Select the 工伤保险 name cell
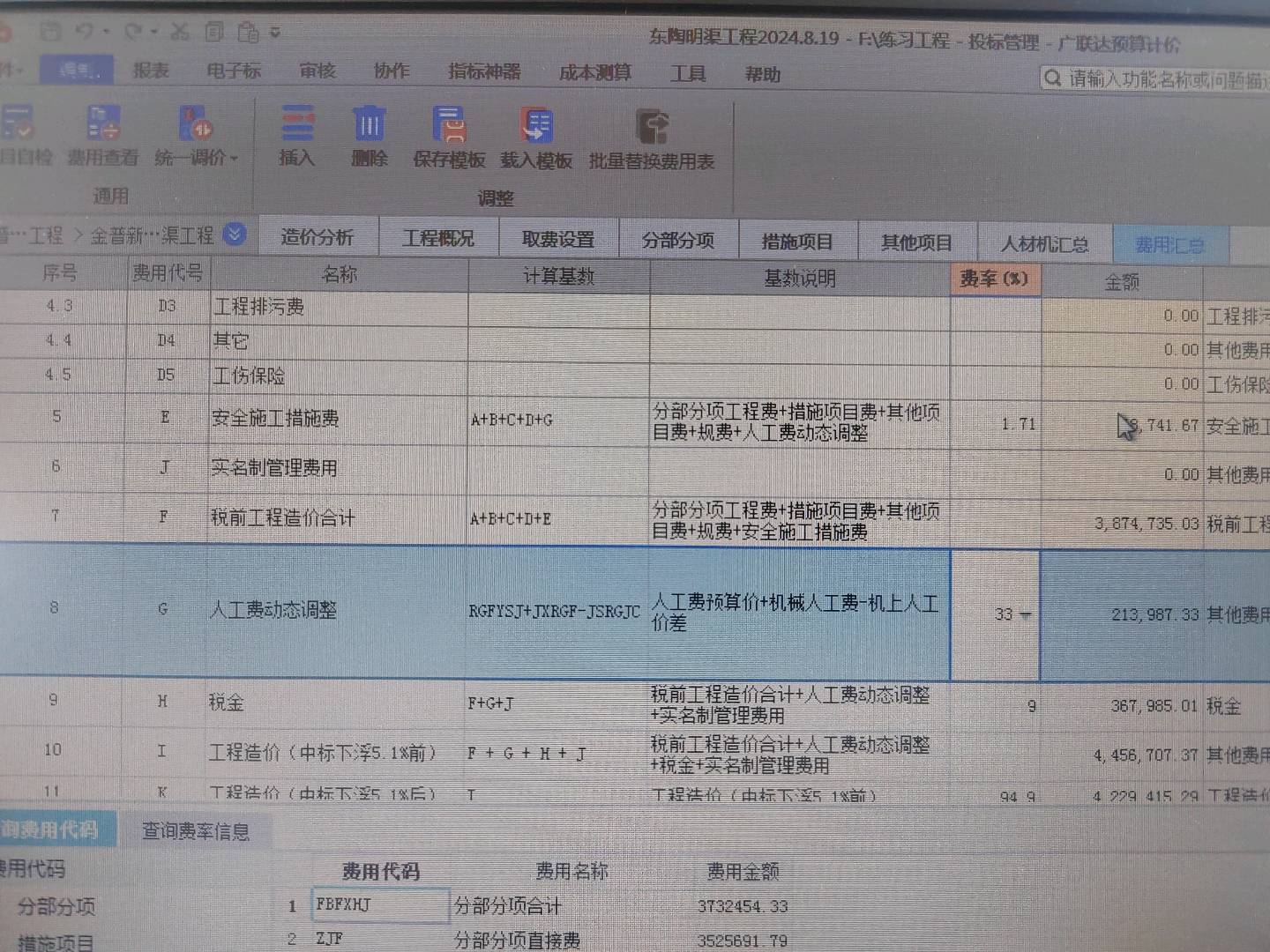The image size is (1270, 952). [x=339, y=376]
